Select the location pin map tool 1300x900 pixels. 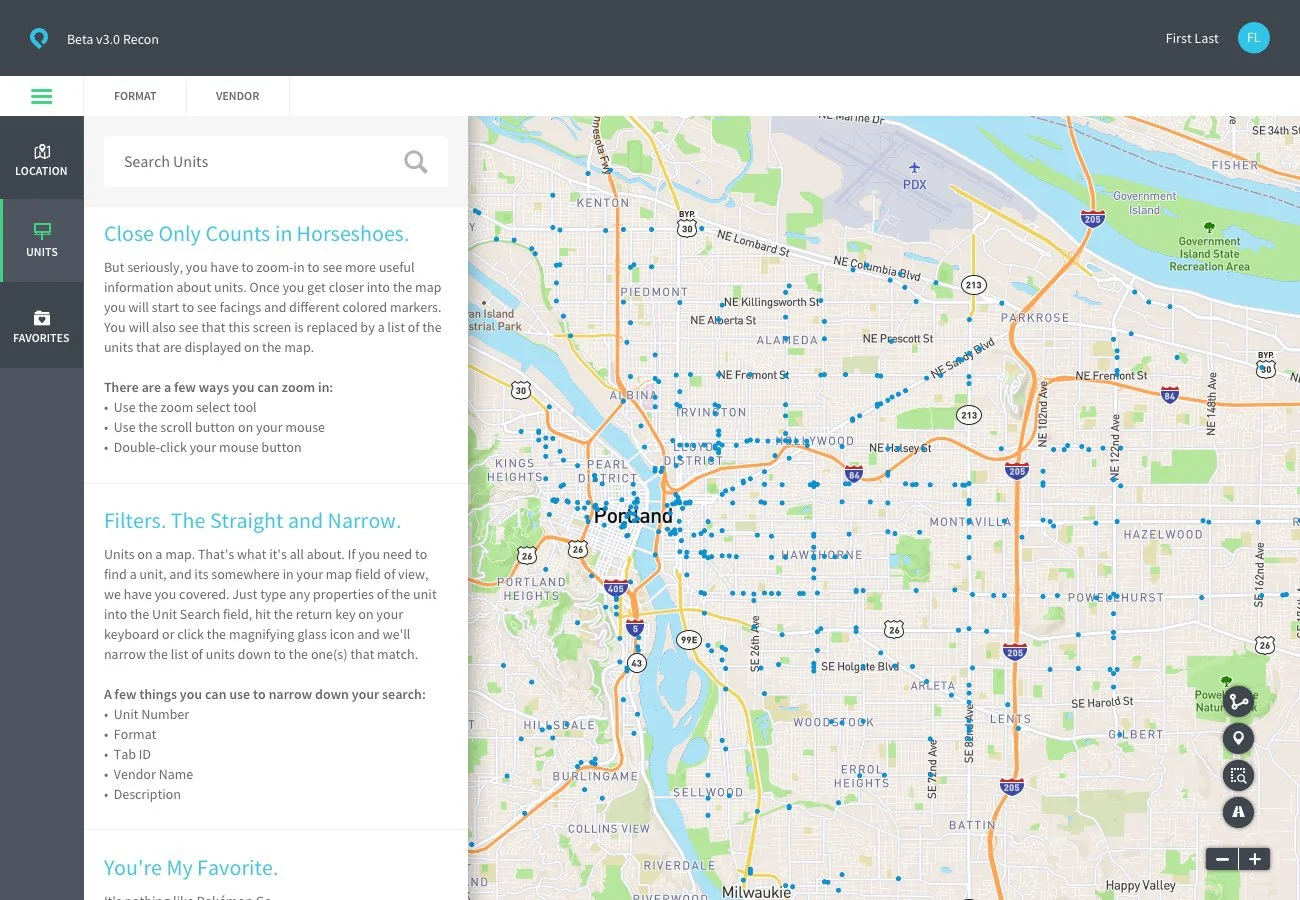tap(1238, 739)
